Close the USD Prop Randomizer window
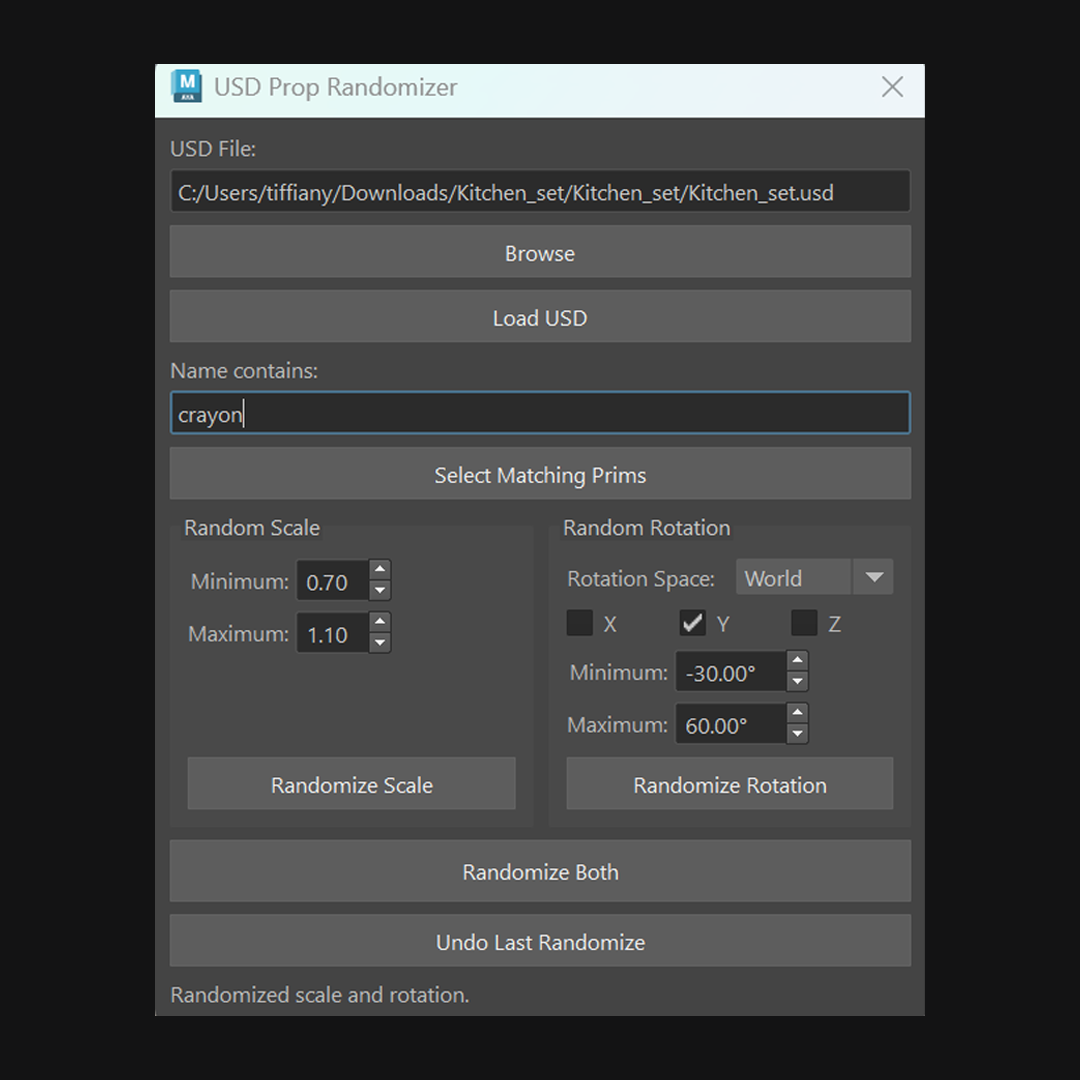The height and width of the screenshot is (1080, 1080). (x=892, y=87)
